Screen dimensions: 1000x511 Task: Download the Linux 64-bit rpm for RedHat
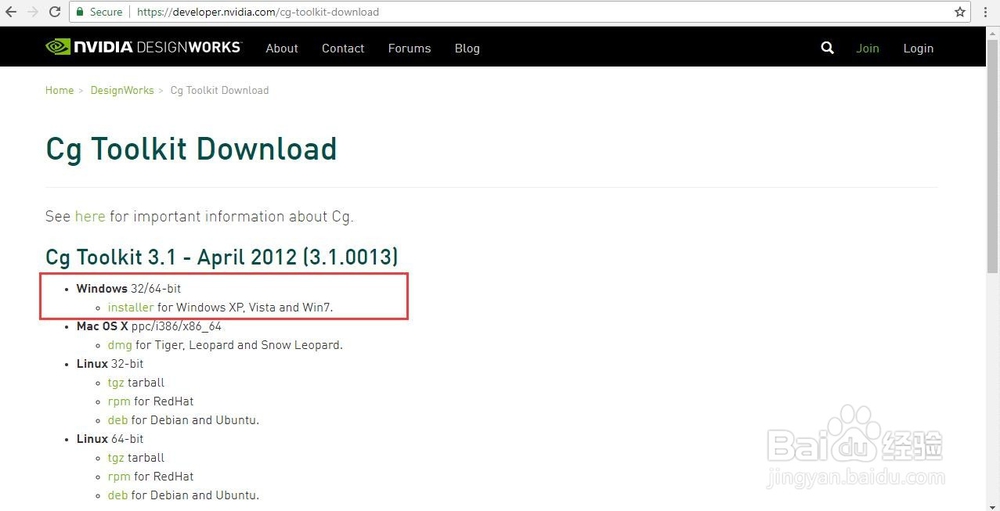119,477
